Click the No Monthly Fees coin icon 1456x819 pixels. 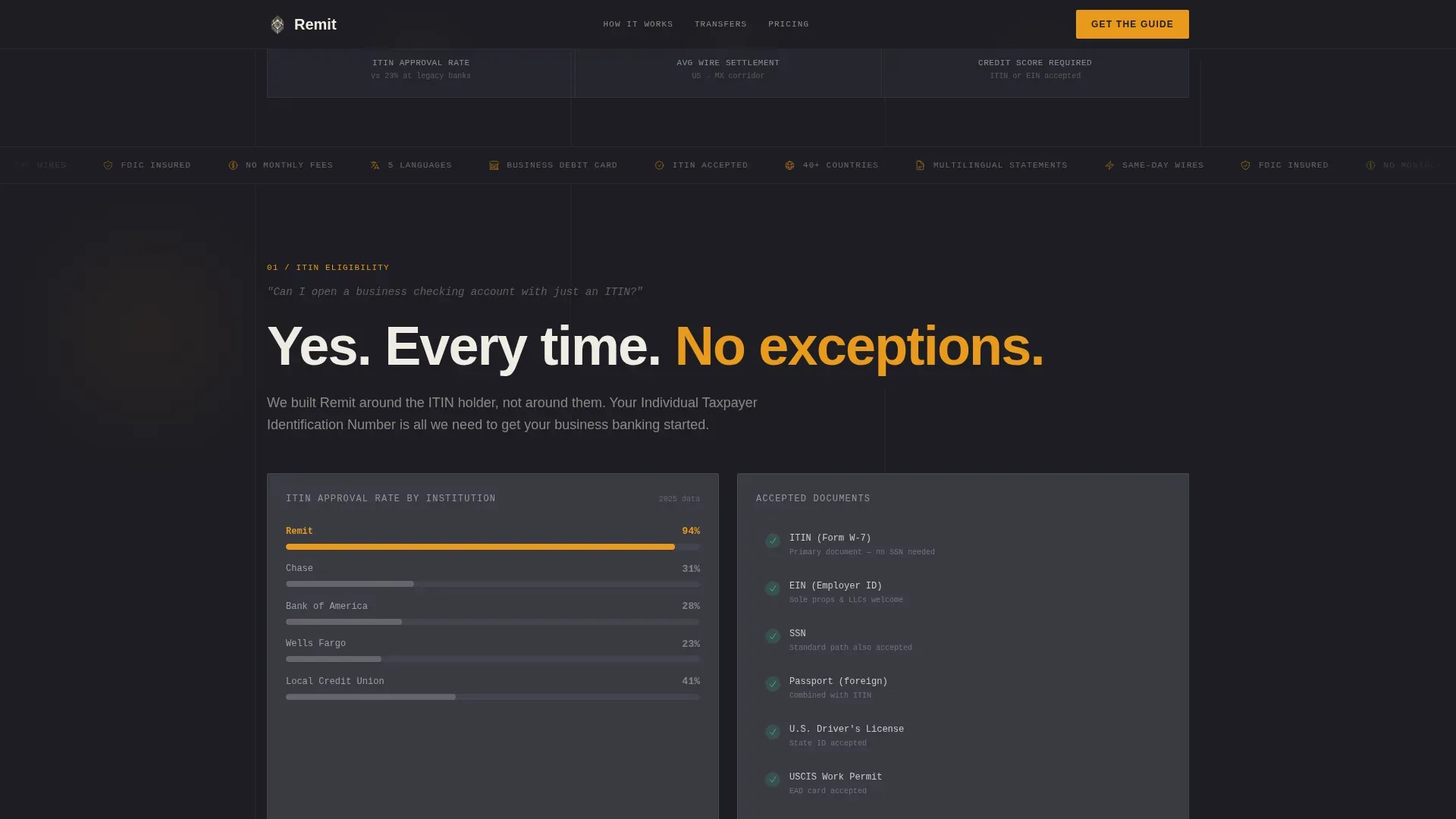(233, 165)
